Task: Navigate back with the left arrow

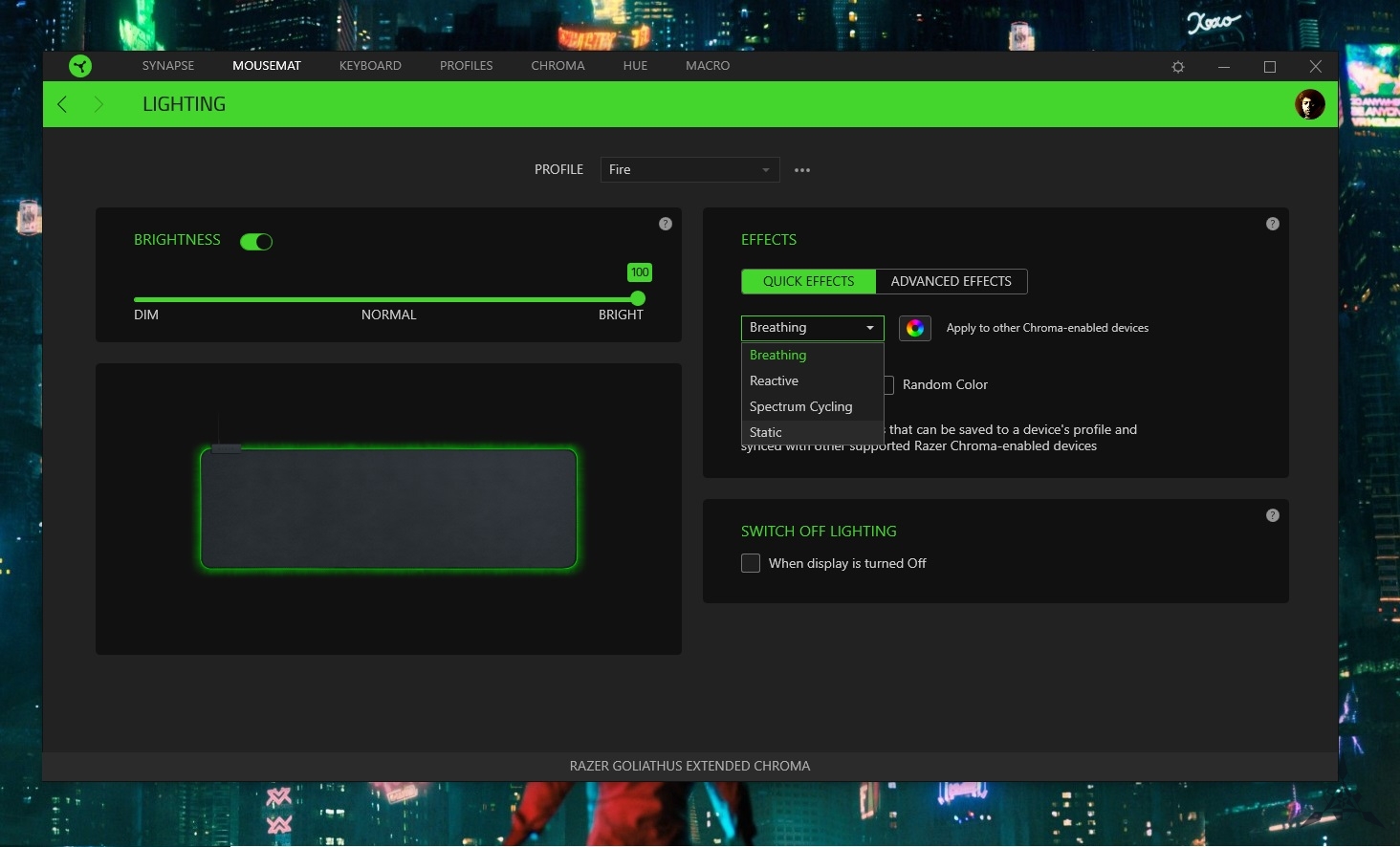Action: [61, 103]
